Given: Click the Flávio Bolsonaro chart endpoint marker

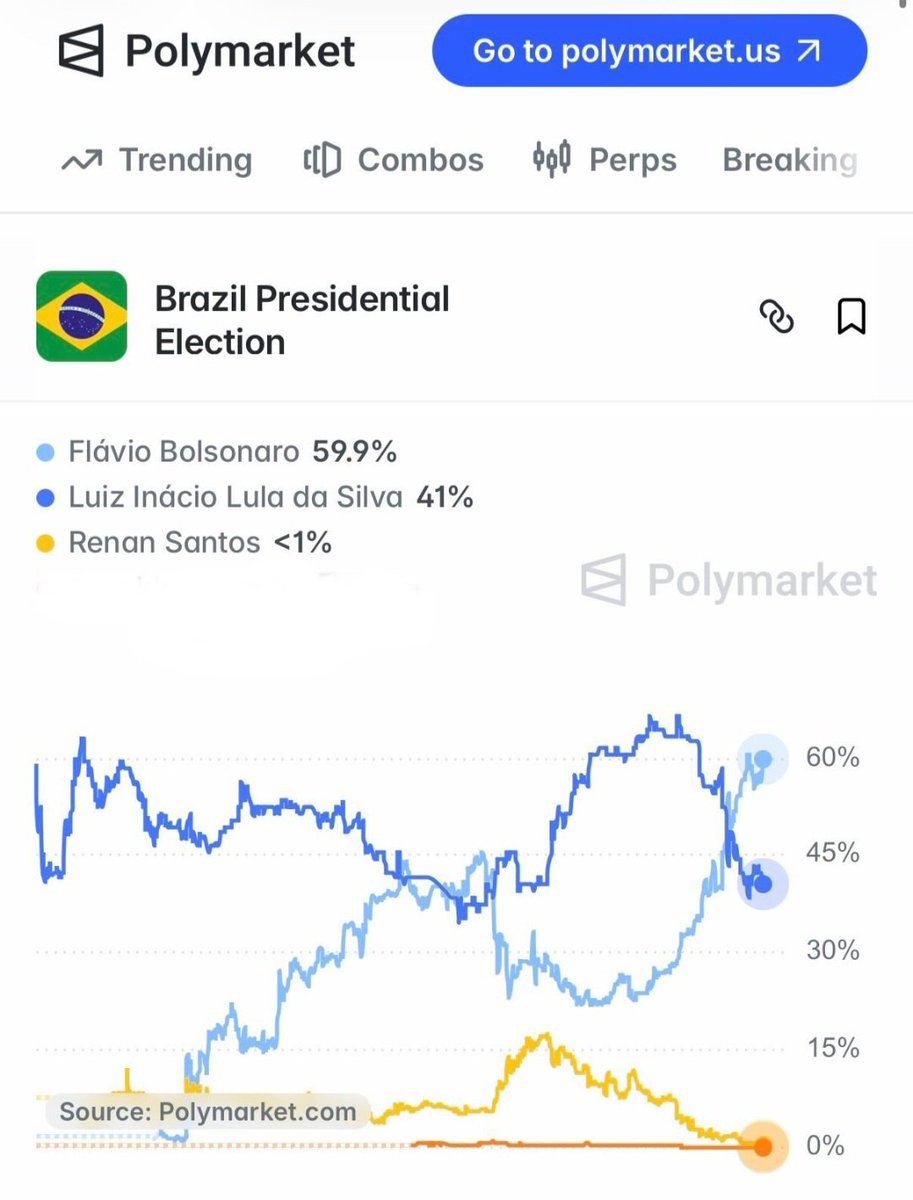Looking at the screenshot, I should 763,759.
